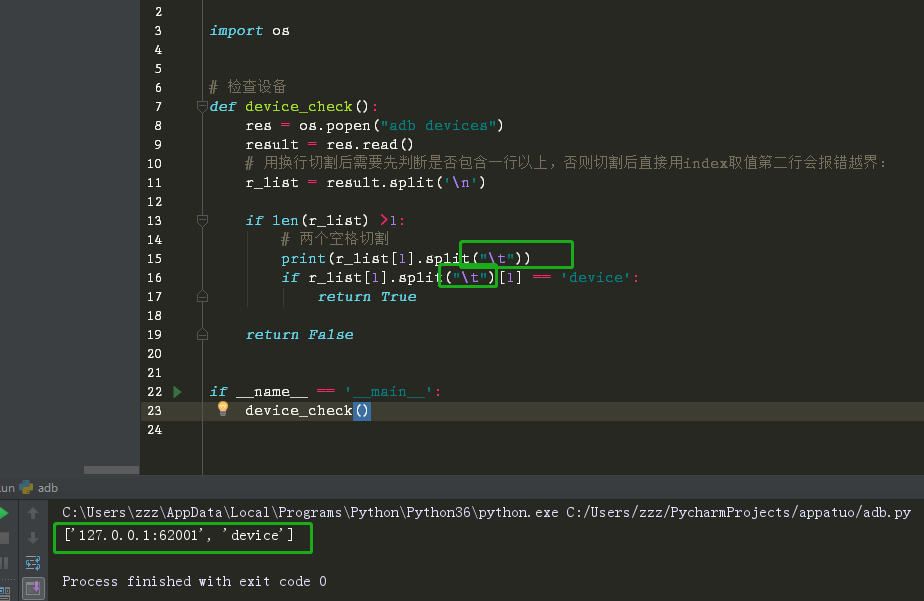Collapse the device_check function fold on line 7
Screen dimensions: 924x601
(202, 106)
